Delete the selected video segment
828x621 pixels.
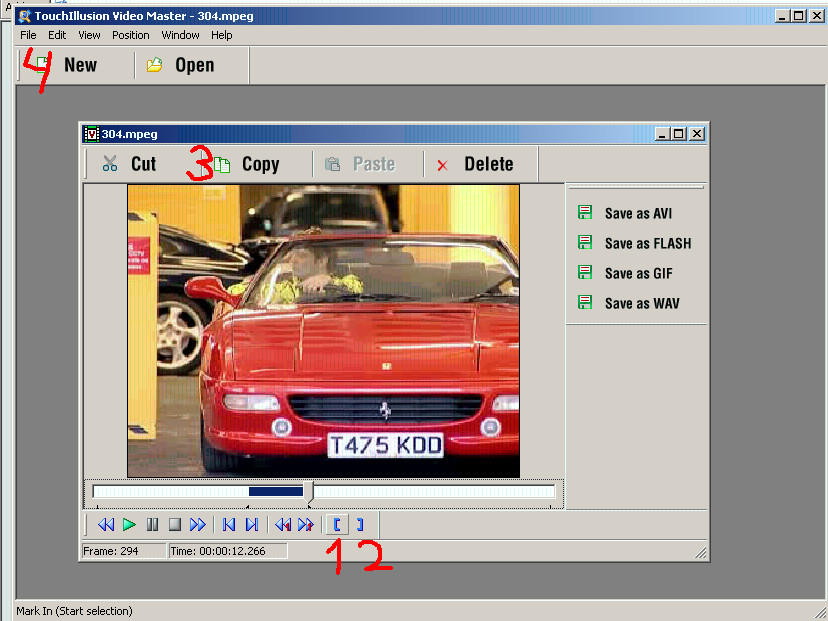click(475, 164)
